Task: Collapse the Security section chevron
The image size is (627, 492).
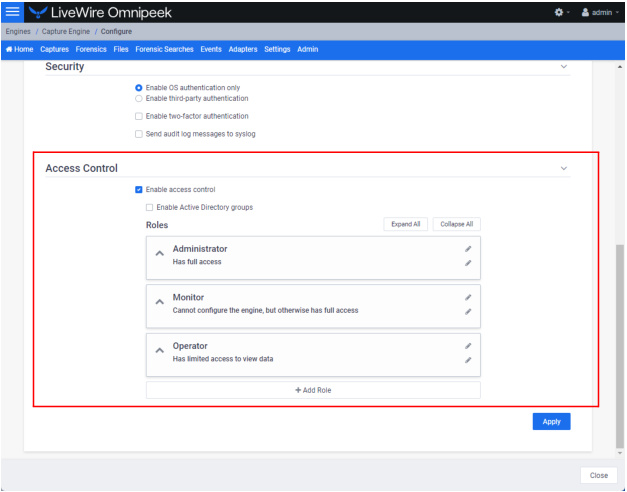Action: (x=564, y=66)
